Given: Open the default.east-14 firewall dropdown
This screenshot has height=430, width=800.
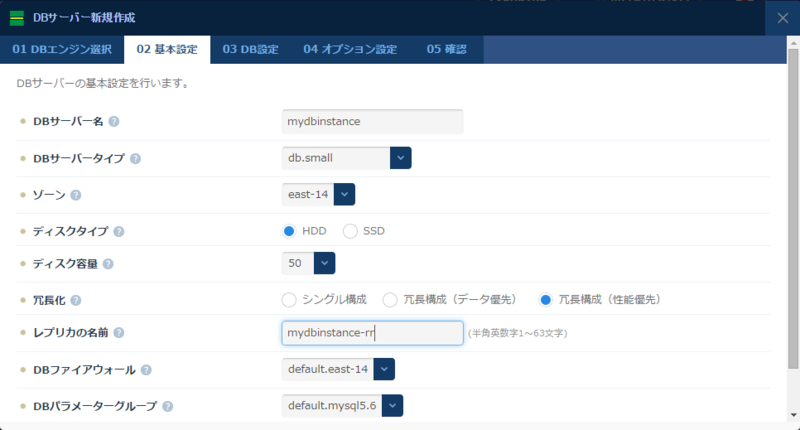Looking at the screenshot, I should click(338, 369).
